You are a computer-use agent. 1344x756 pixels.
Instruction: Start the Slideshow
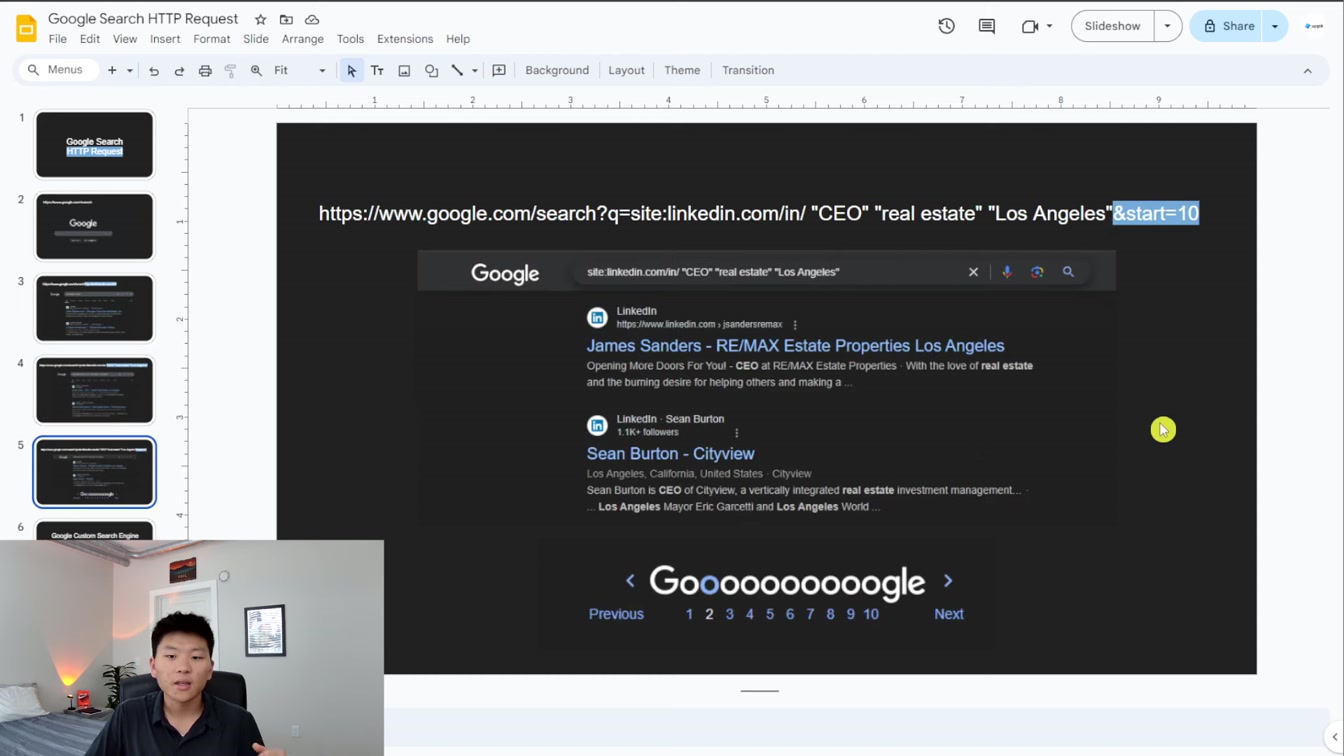click(x=1112, y=26)
